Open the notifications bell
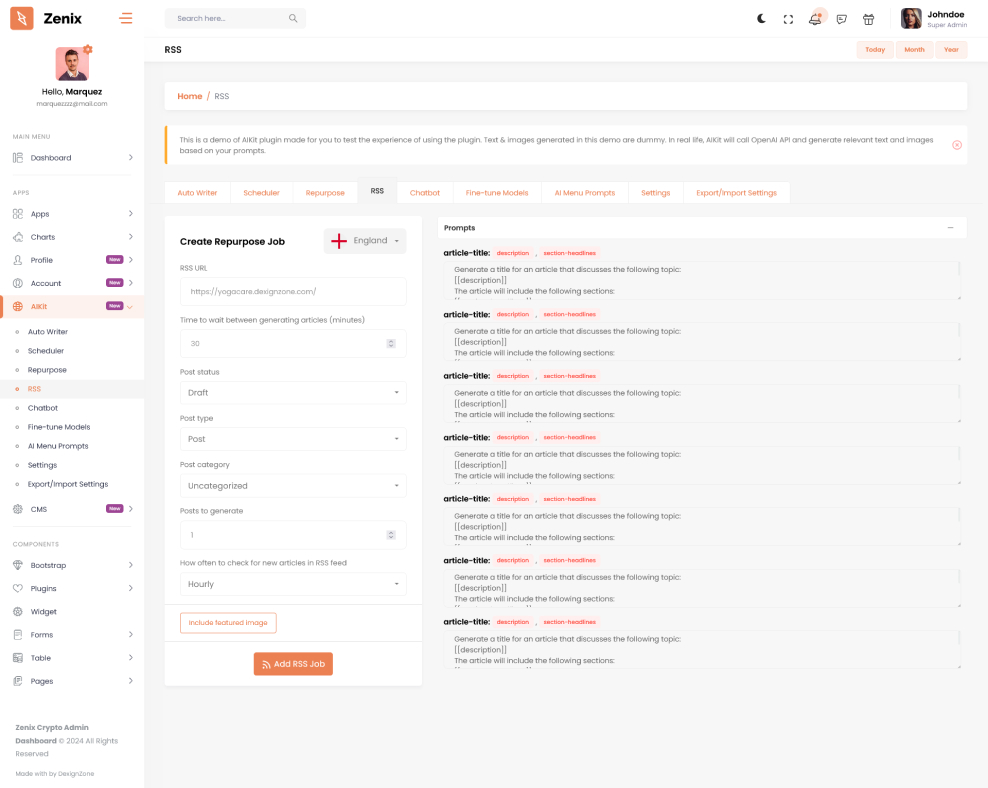 tap(815, 19)
